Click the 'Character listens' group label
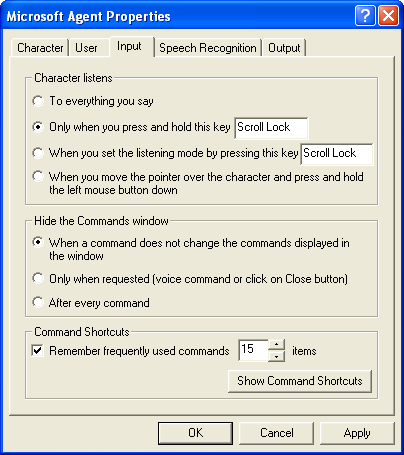404x455 pixels. point(73,78)
